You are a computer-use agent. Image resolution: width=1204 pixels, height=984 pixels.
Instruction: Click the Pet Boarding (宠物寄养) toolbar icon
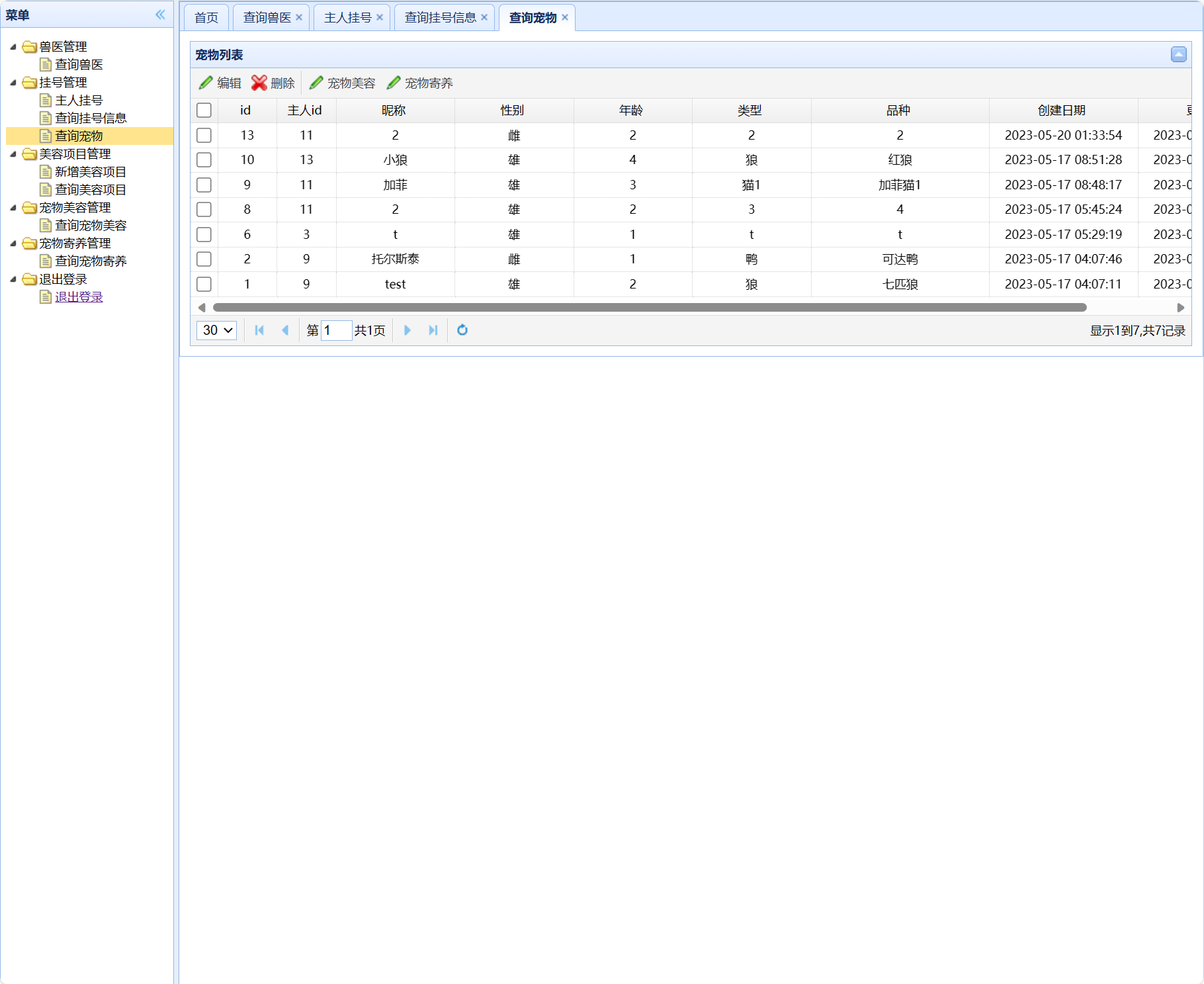394,83
